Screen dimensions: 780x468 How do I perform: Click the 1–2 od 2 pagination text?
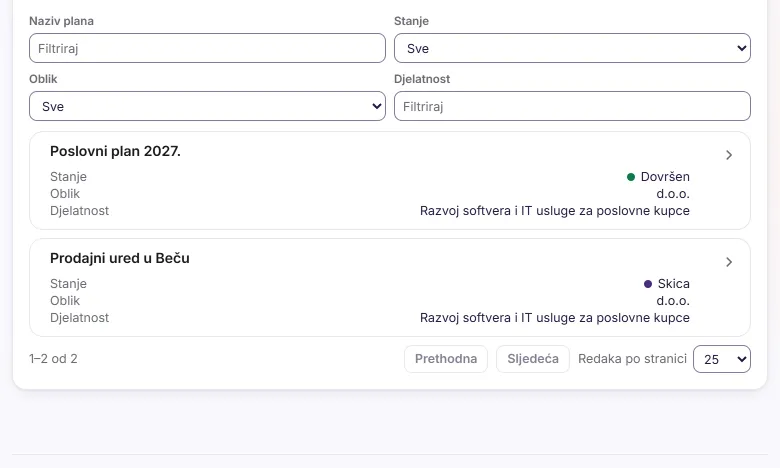point(53,359)
